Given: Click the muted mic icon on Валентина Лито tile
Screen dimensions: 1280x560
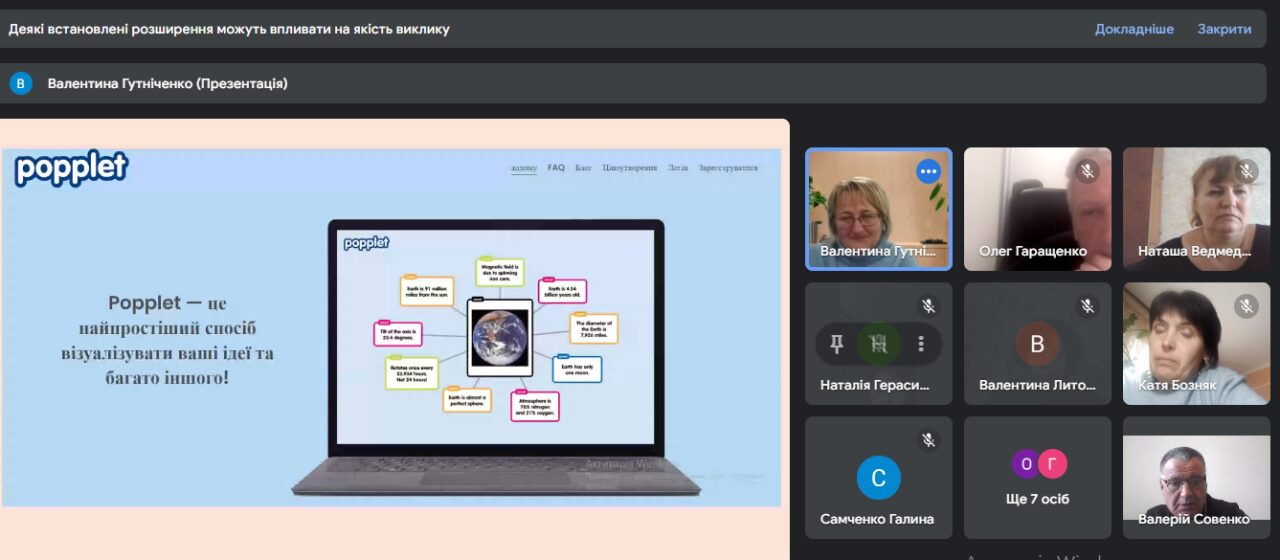Looking at the screenshot, I should pyautogui.click(x=1087, y=306).
